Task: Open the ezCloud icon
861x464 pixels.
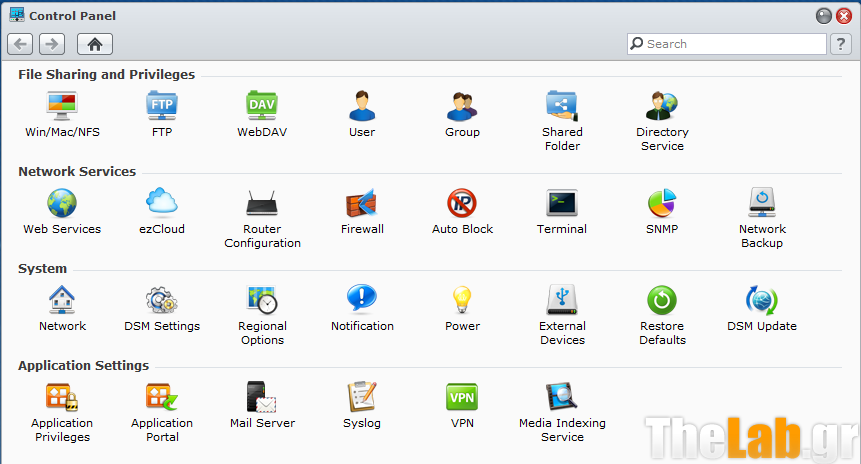Action: tap(162, 201)
